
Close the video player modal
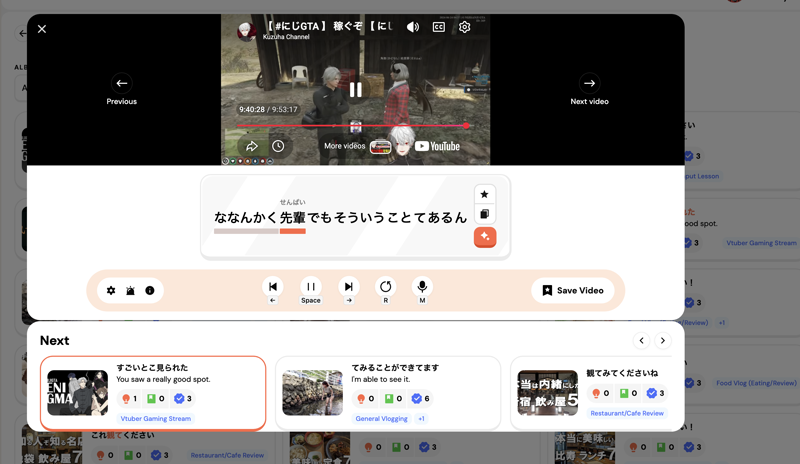click(x=42, y=29)
